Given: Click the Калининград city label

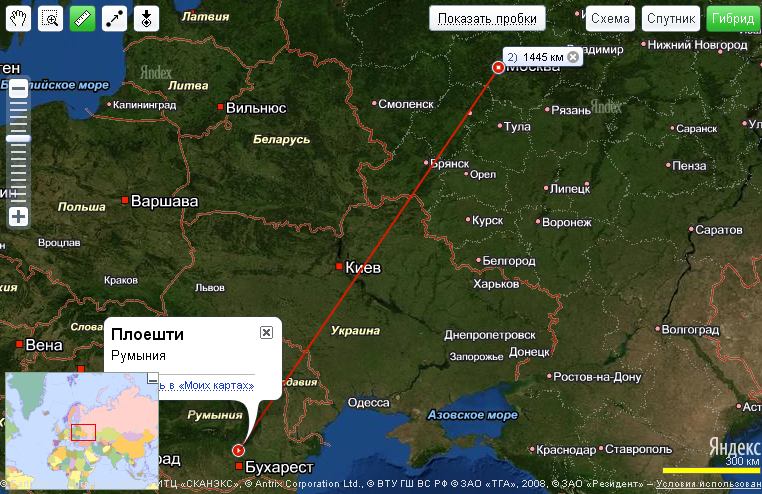Looking at the screenshot, I should 144,105.
